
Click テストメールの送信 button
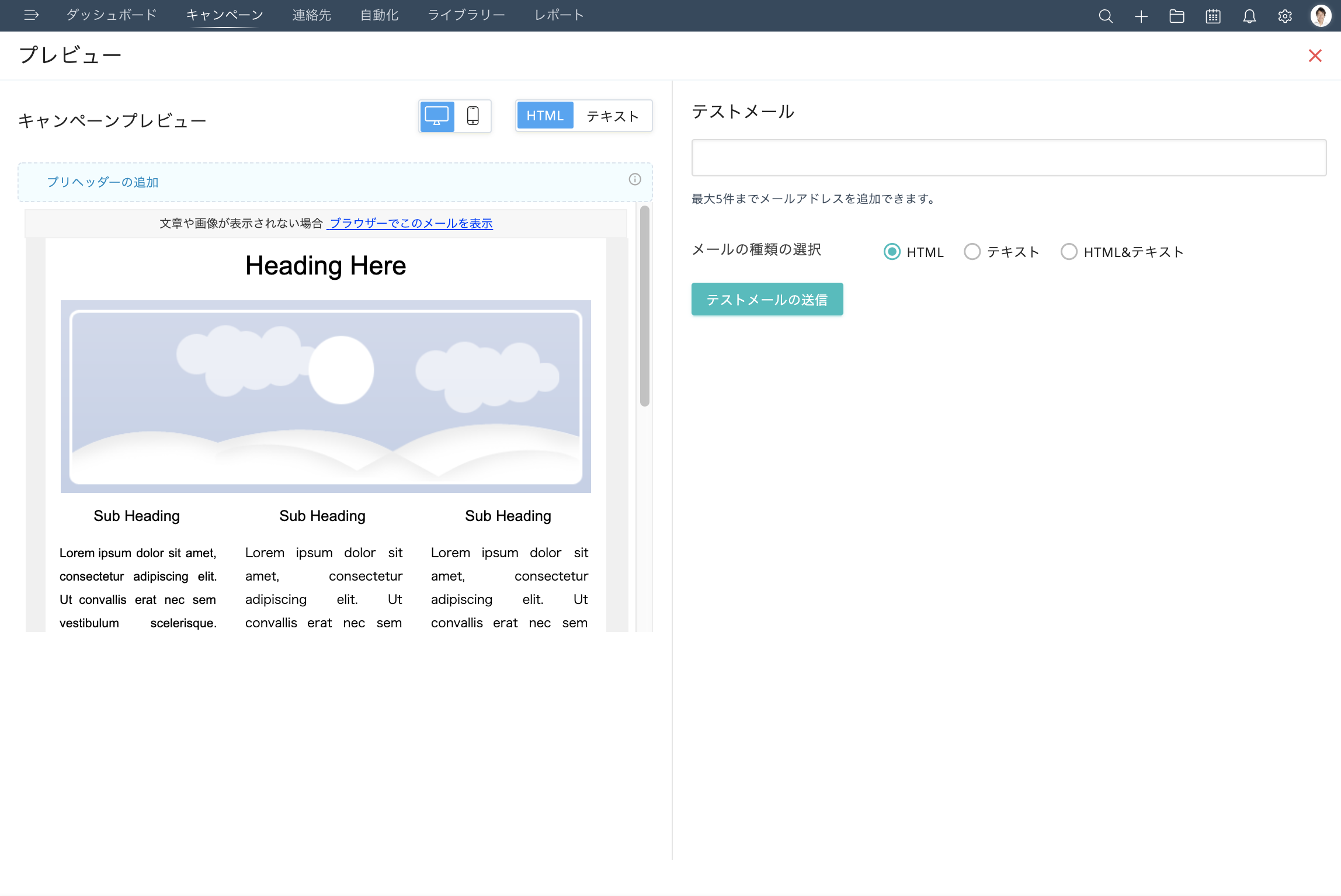point(767,300)
